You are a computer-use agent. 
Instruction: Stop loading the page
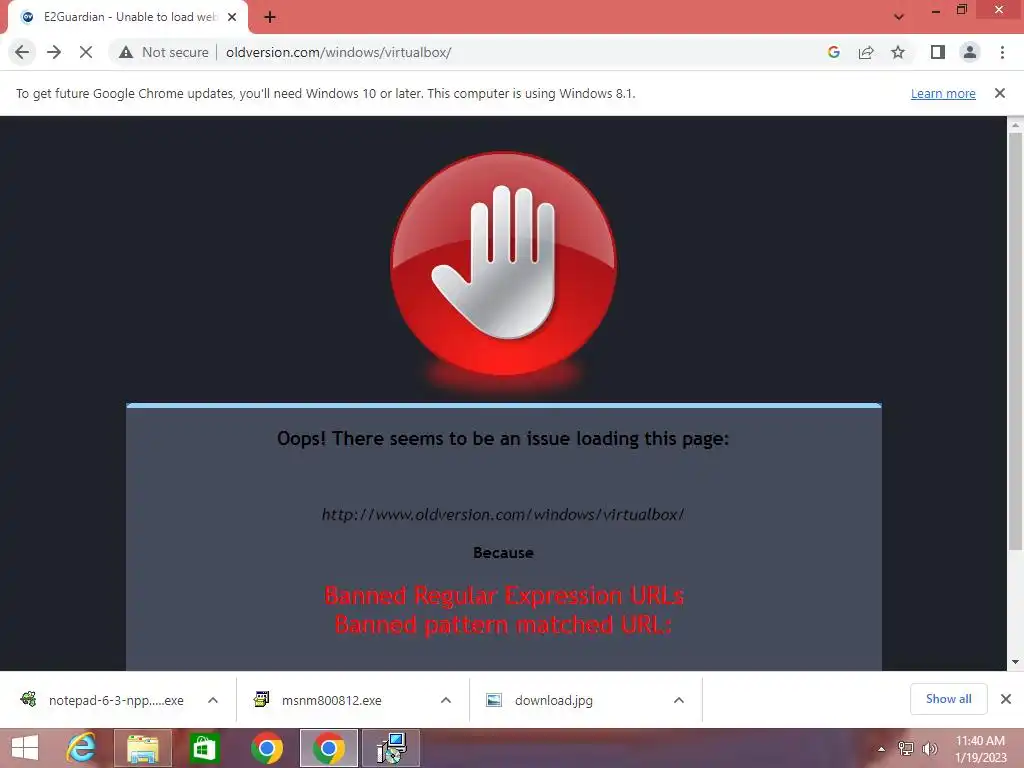click(86, 52)
